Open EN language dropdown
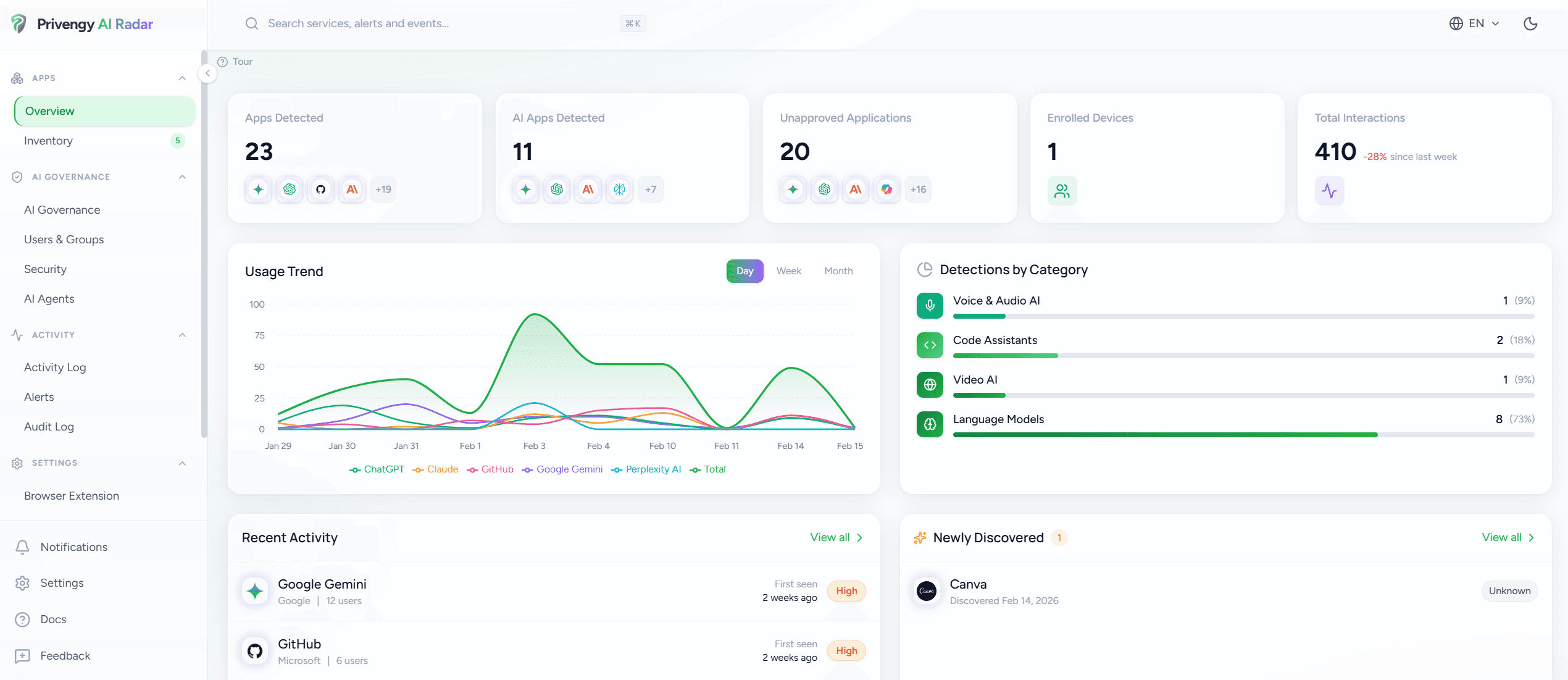 [1474, 23]
